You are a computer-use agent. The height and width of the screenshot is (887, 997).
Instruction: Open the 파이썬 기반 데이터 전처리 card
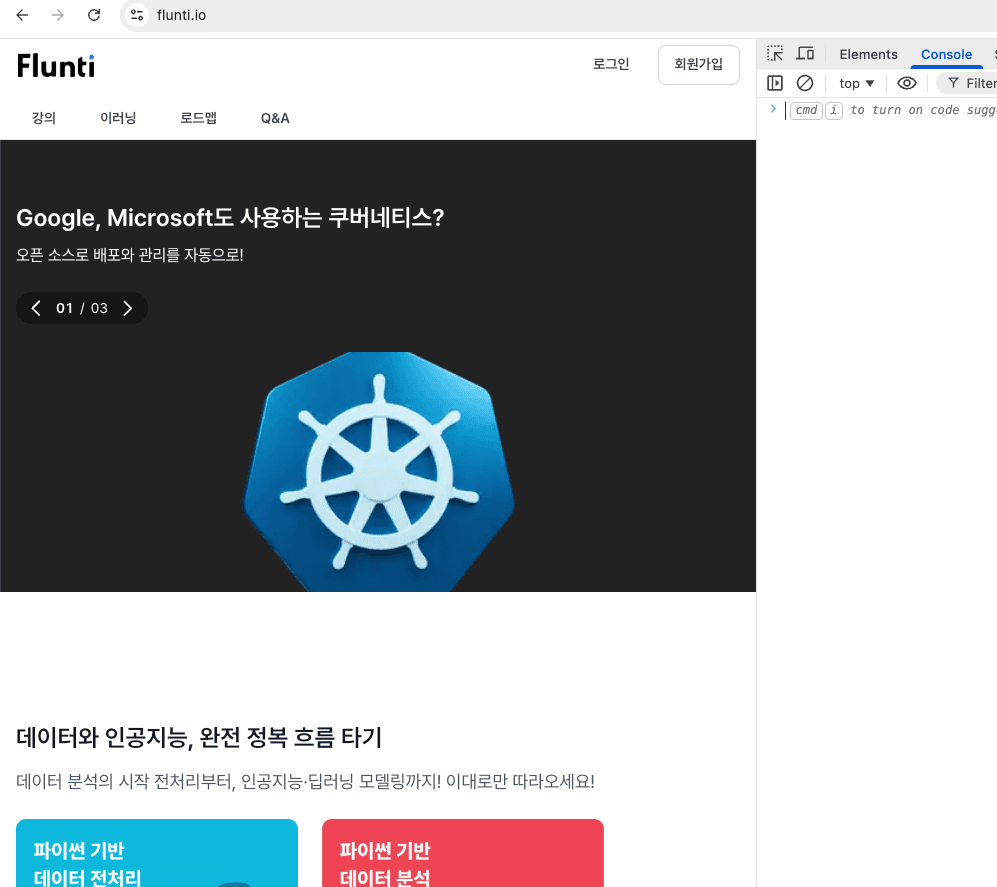[157, 853]
